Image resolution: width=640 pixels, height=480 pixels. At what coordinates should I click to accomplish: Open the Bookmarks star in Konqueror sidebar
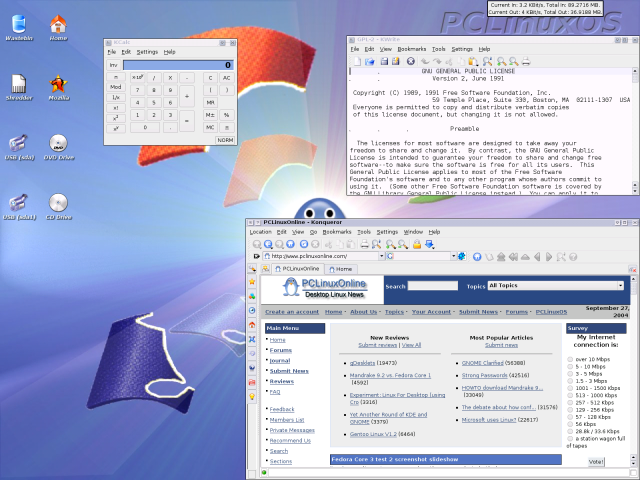pos(252,282)
